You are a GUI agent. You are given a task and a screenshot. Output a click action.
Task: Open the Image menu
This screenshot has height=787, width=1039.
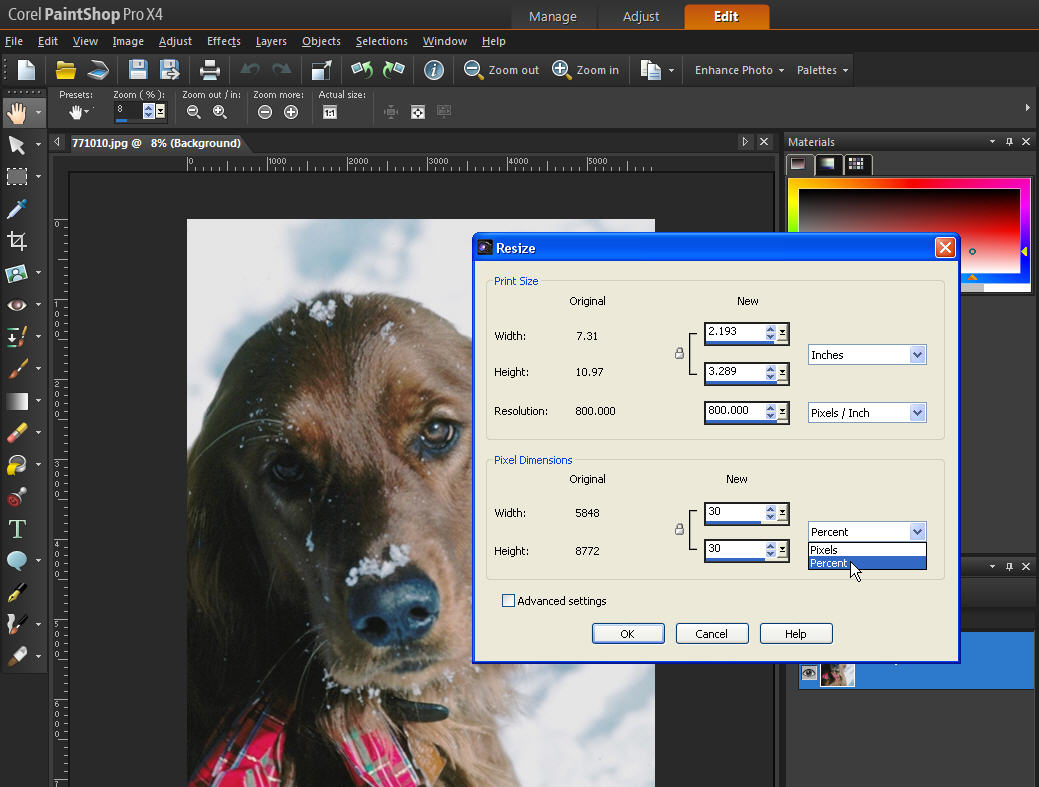click(x=128, y=41)
